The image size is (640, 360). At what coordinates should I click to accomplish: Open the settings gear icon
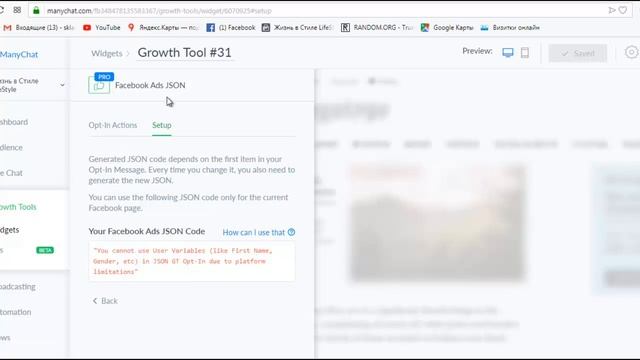pyautogui.click(x=631, y=52)
